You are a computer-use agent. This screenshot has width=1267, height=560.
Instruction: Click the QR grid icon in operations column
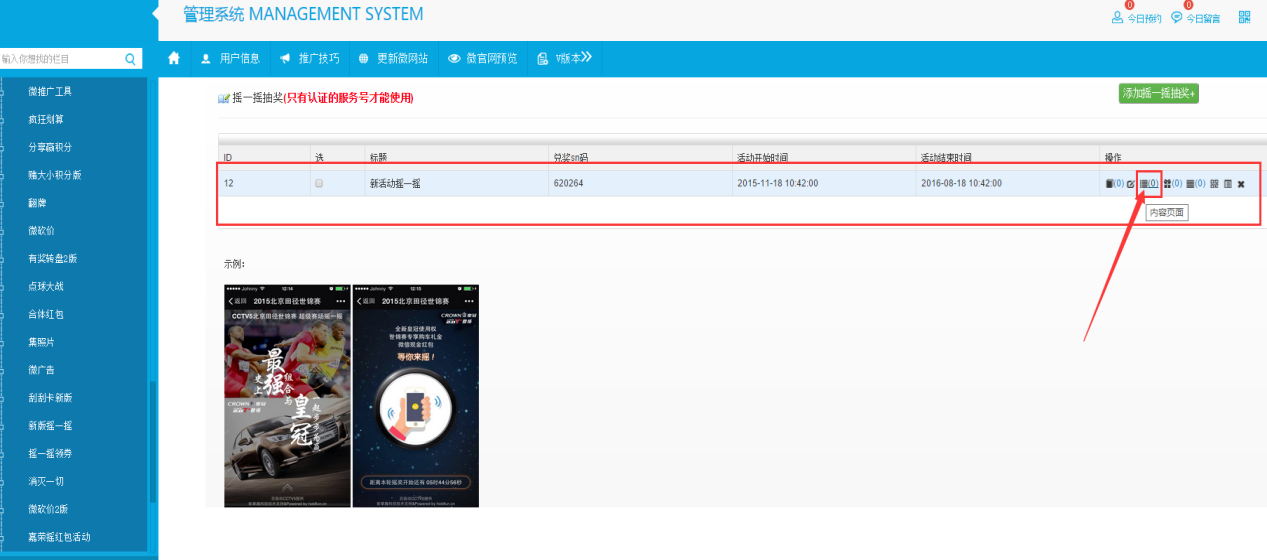tap(1214, 184)
